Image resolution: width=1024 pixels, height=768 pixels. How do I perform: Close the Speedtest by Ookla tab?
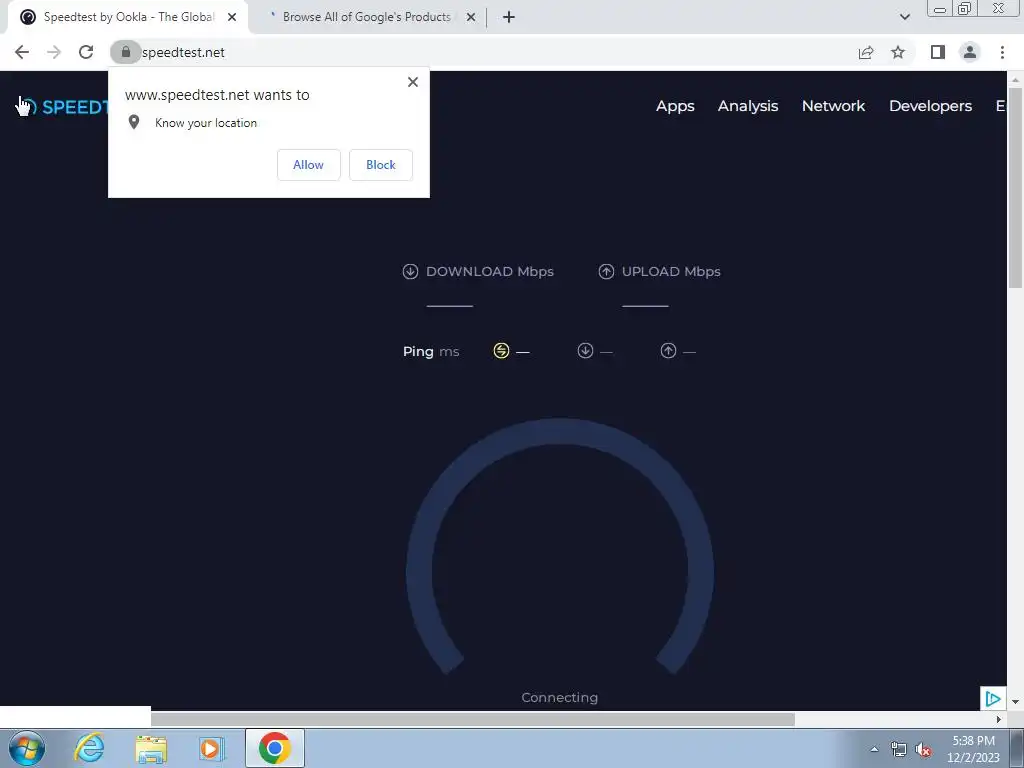pyautogui.click(x=232, y=17)
